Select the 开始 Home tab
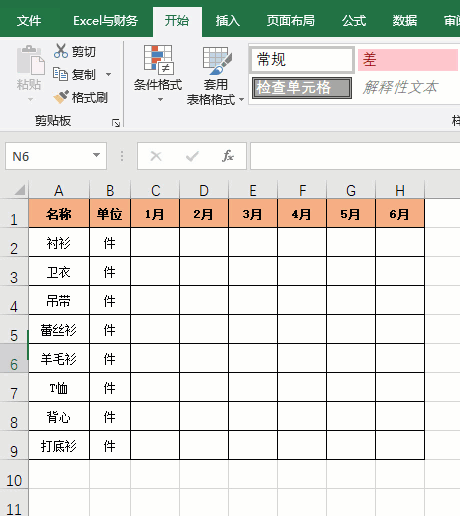The width and height of the screenshot is (460, 516). point(177,21)
